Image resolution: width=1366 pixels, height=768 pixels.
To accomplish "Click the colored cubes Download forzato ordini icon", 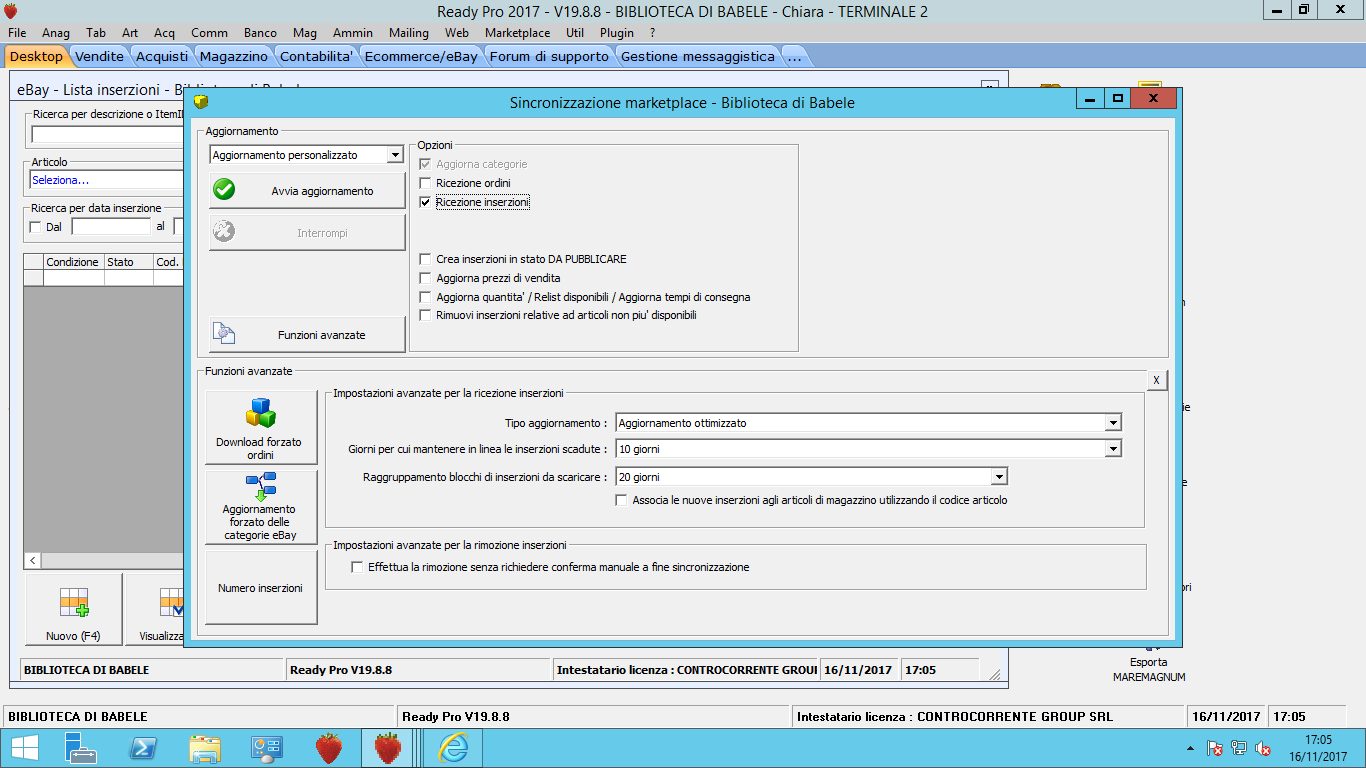I will [x=261, y=413].
